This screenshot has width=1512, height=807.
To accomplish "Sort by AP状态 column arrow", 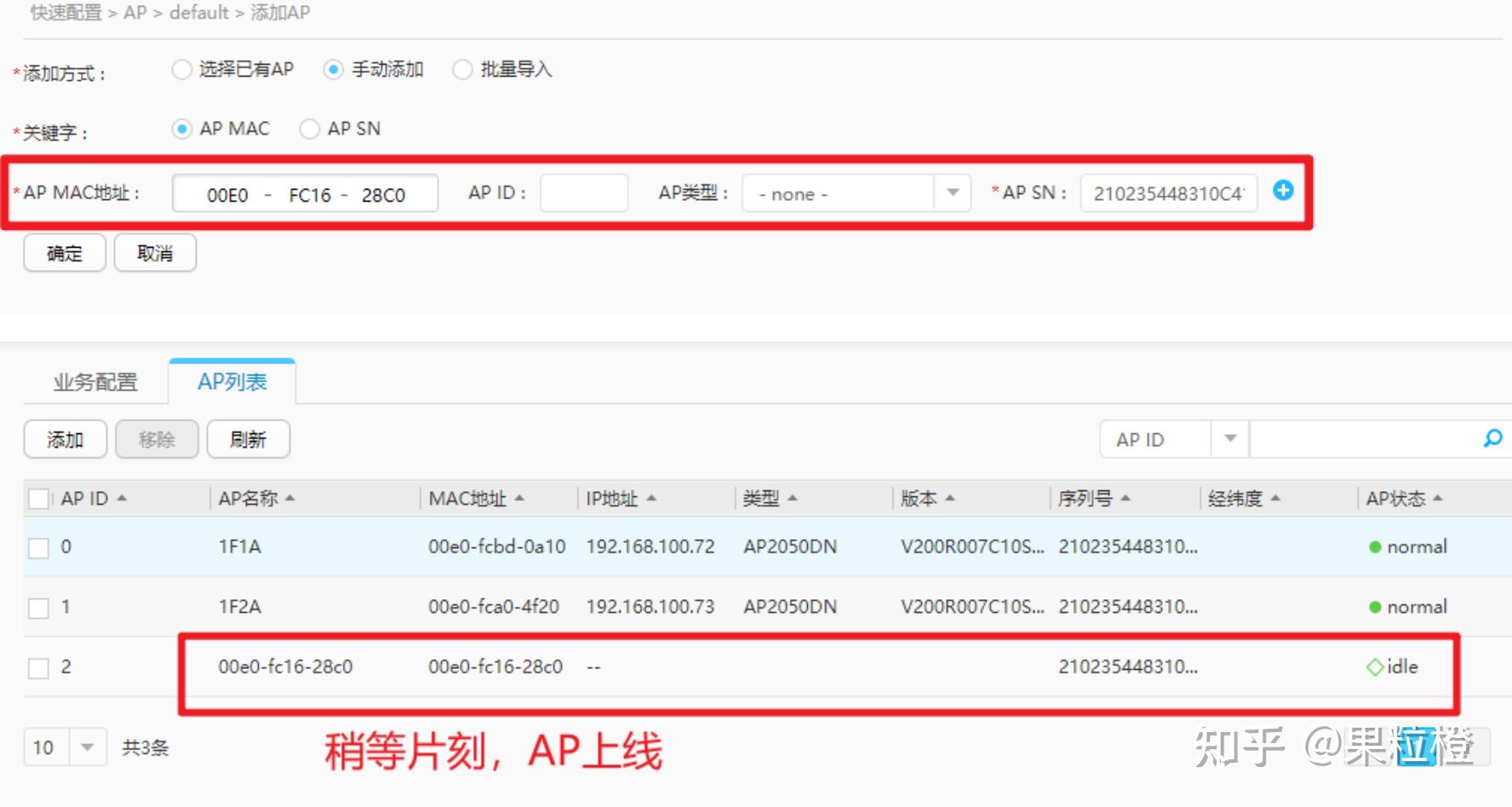I will pos(1438,498).
